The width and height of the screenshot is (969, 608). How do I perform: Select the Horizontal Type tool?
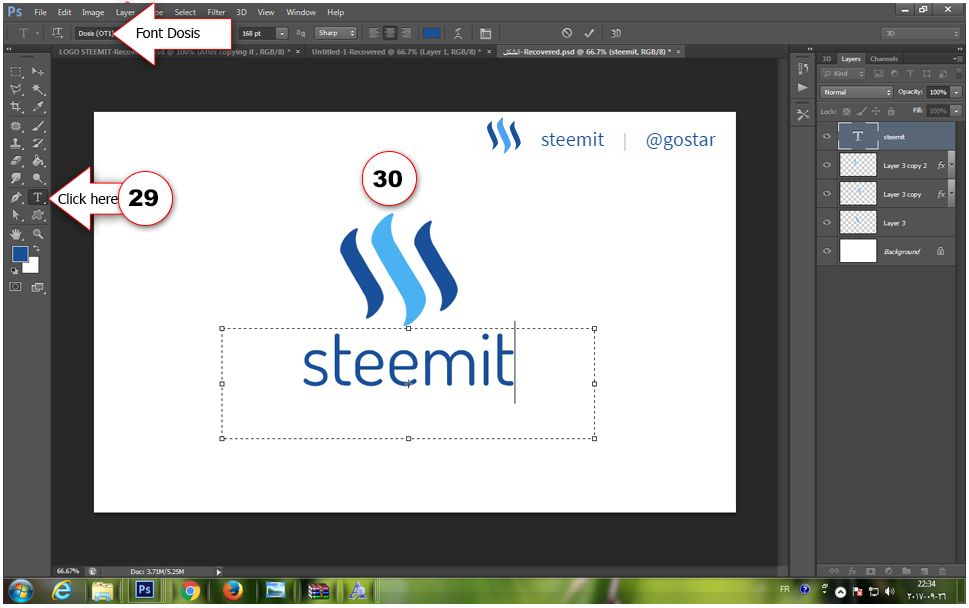click(x=38, y=198)
